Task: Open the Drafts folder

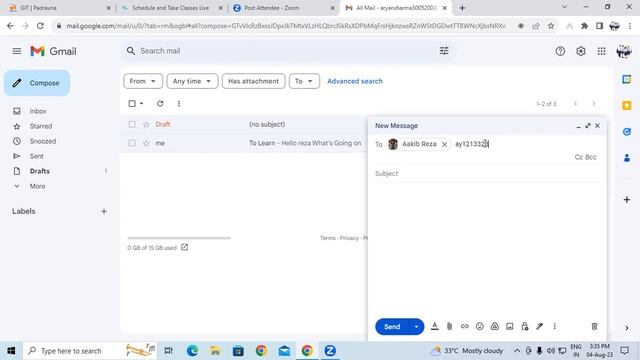Action: click(x=40, y=171)
